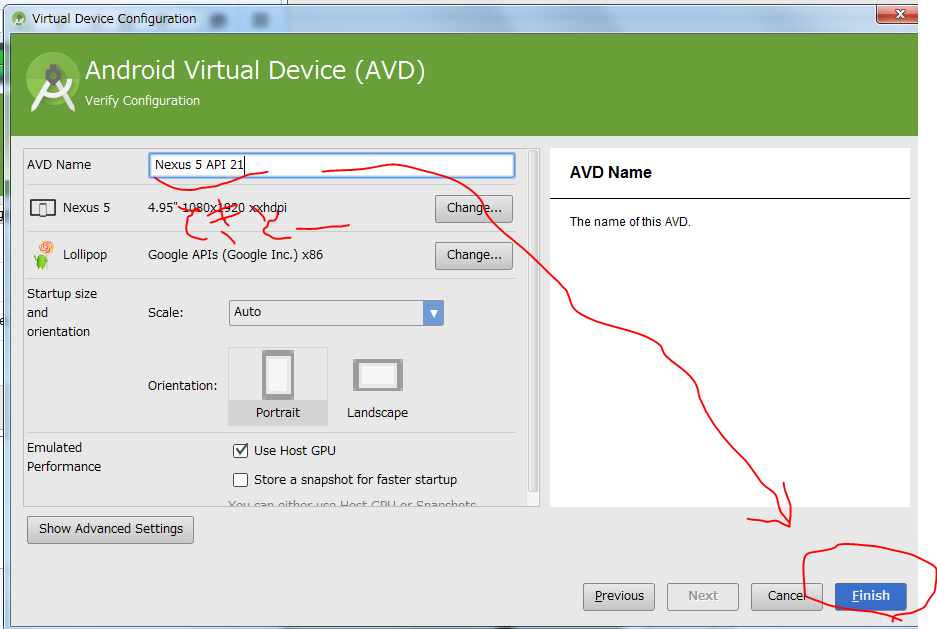This screenshot has height=629, width=937.
Task: Click the settings panel vertical scrollbar
Action: (x=533, y=320)
